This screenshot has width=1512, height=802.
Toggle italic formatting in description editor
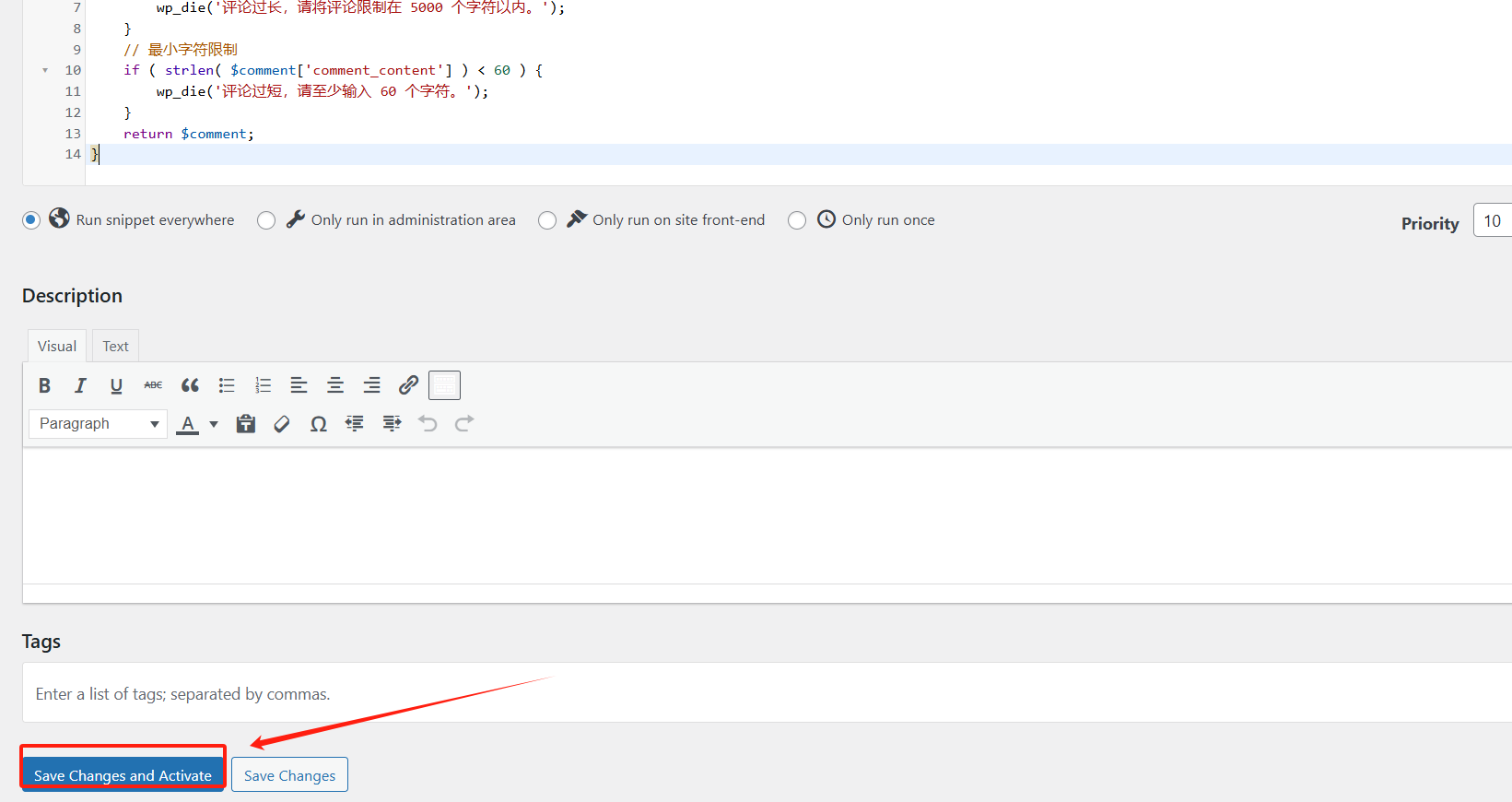[80, 385]
